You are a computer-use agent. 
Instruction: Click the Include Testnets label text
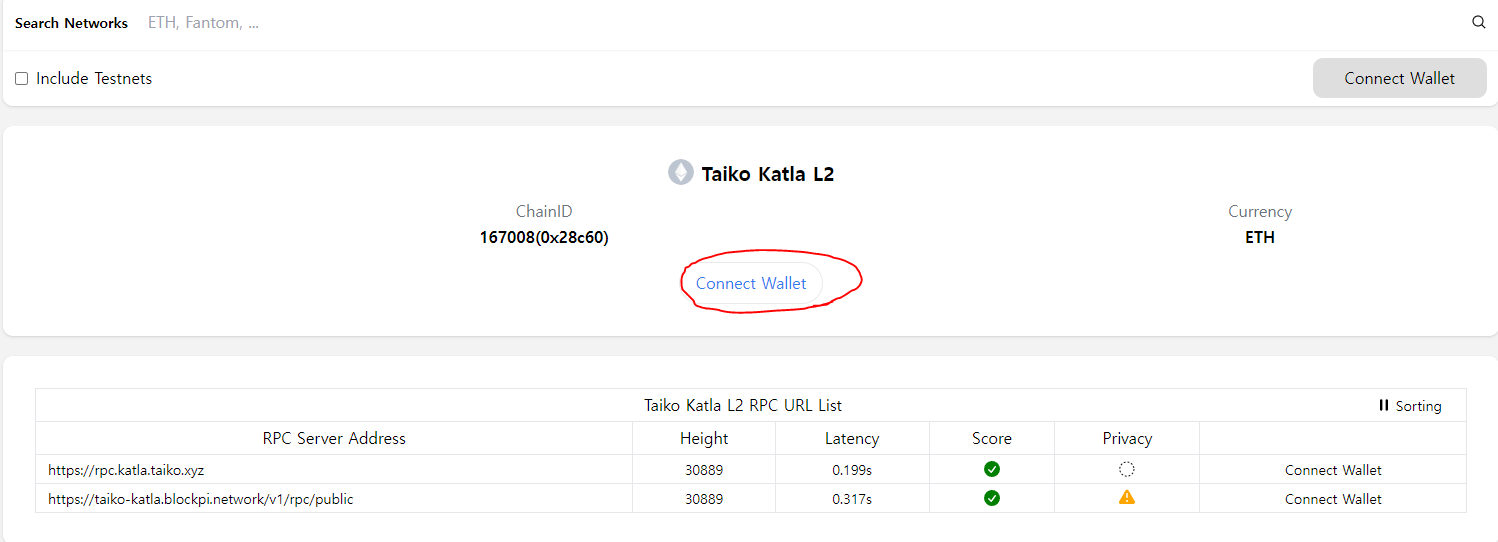click(x=94, y=78)
